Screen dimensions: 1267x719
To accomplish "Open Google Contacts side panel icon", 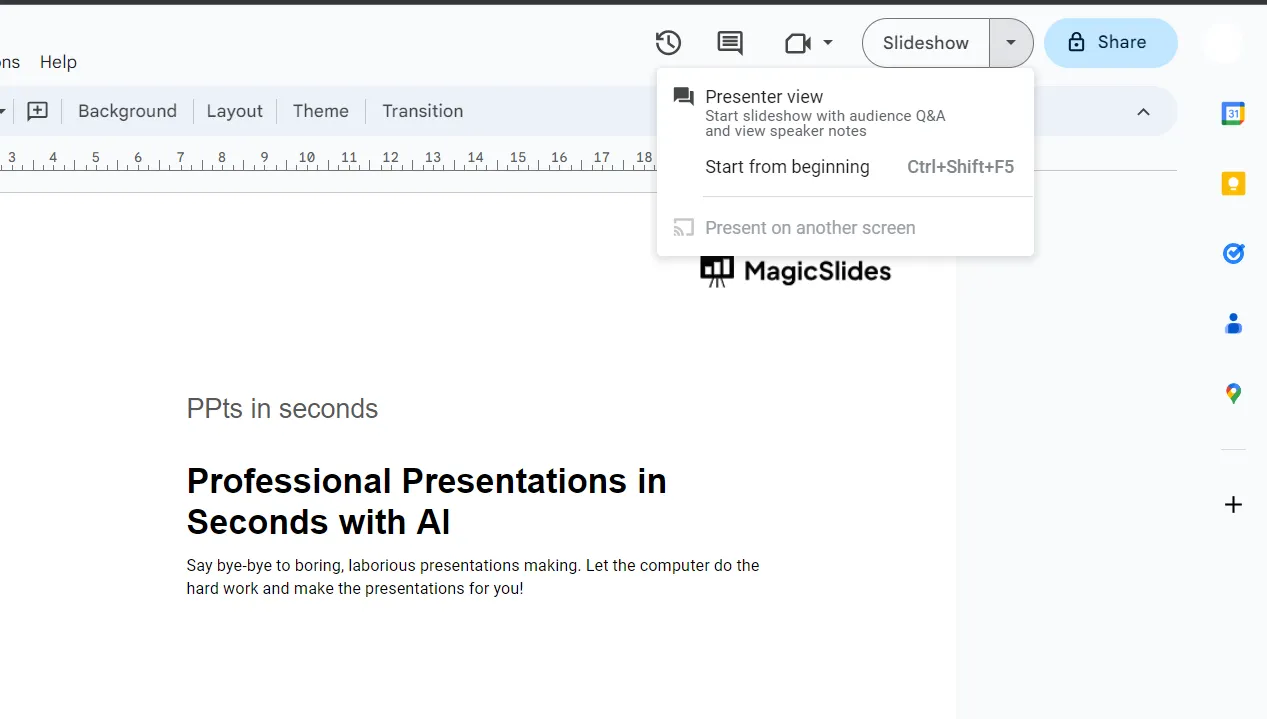I will pyautogui.click(x=1233, y=324).
